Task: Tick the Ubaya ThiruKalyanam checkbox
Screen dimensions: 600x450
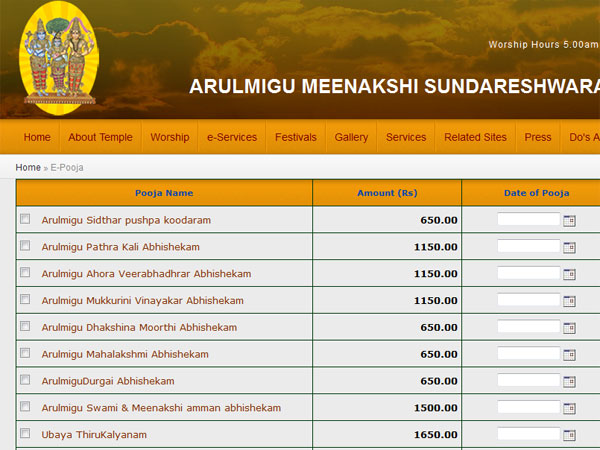Action: click(25, 433)
